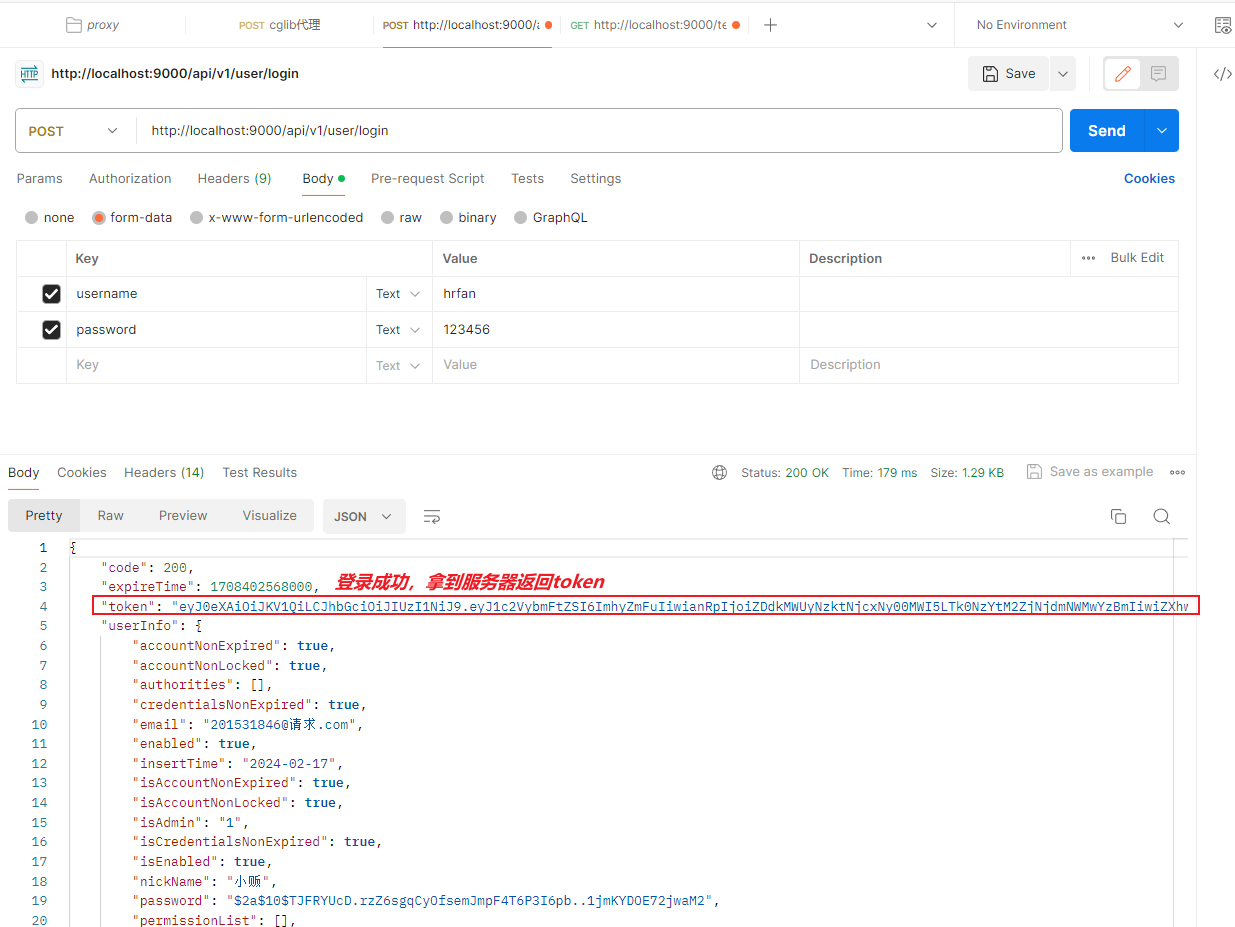This screenshot has height=927, width=1235.
Task: Open the code snippet generator panel
Action: click(1222, 73)
